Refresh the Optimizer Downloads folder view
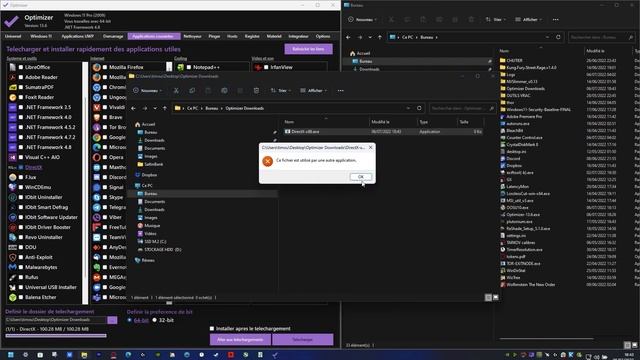This screenshot has height=360, width=640. click(x=419, y=108)
